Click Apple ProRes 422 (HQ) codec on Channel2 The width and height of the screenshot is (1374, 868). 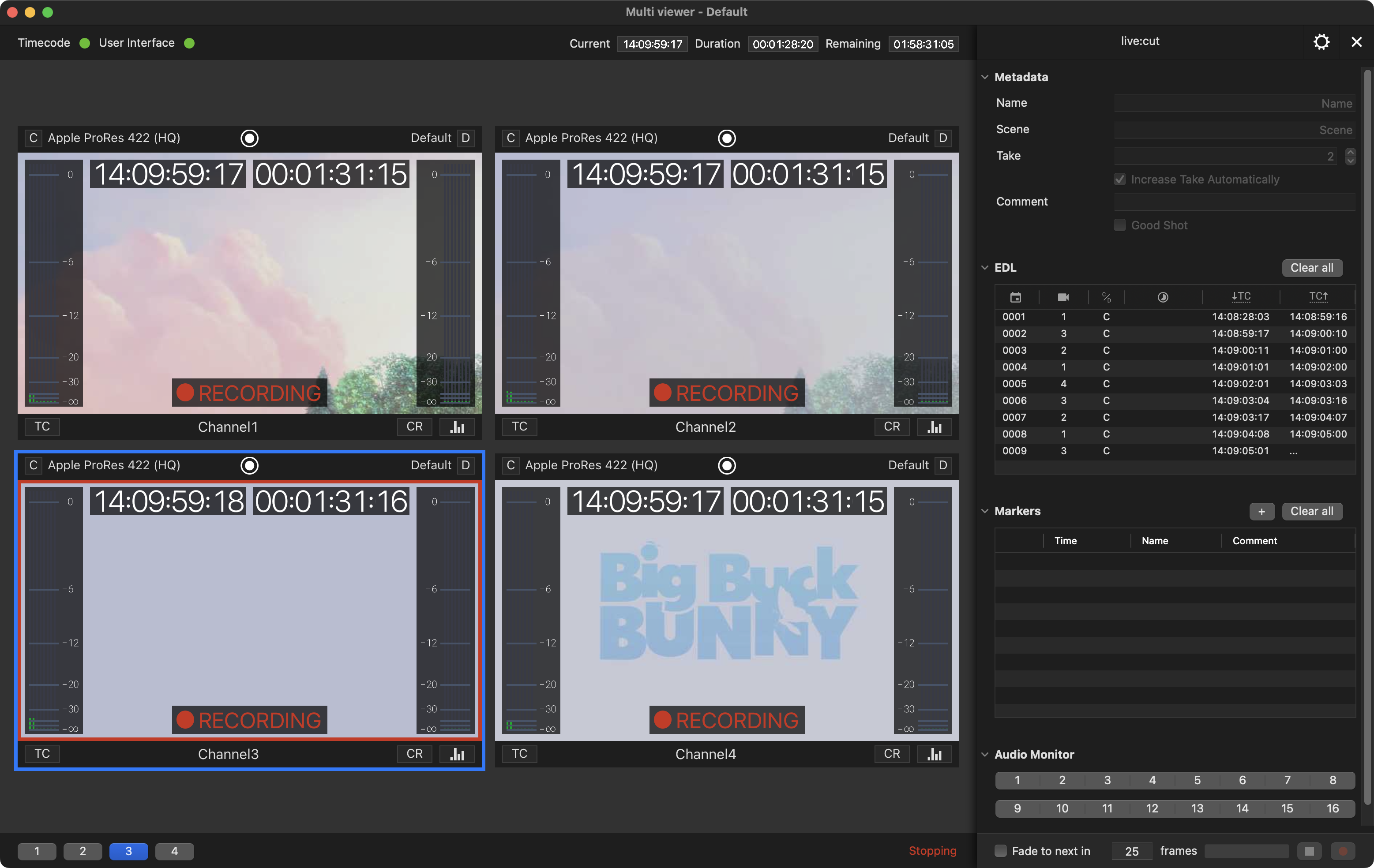coord(591,138)
